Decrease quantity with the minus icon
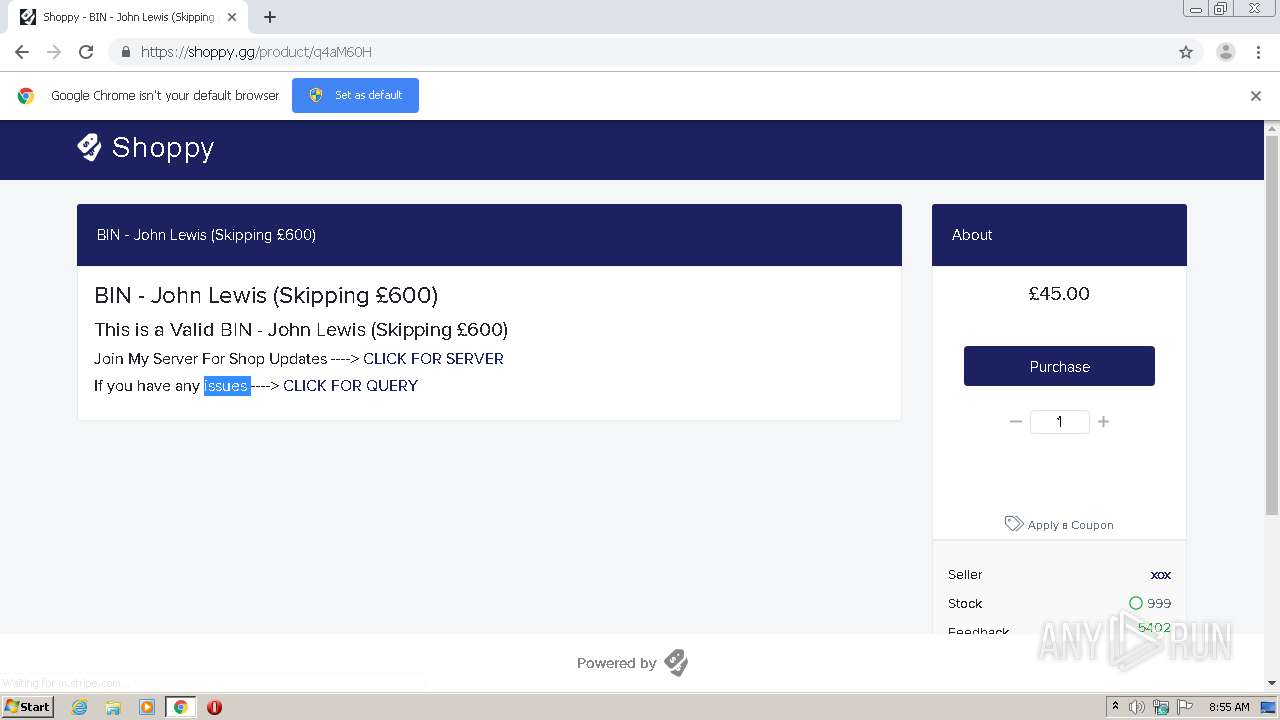1280x720 pixels. tap(1016, 422)
